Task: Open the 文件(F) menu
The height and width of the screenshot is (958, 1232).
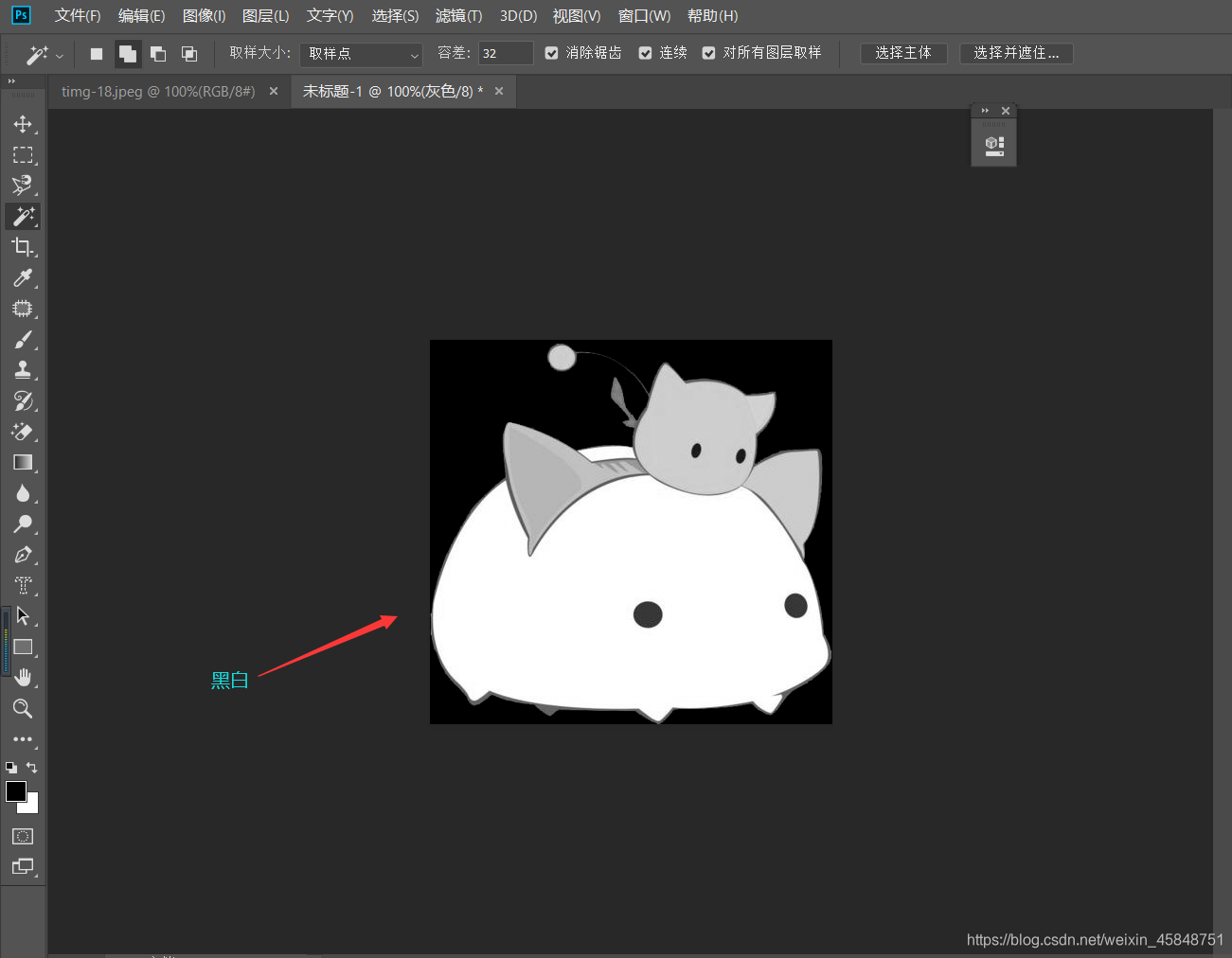Action: (78, 16)
